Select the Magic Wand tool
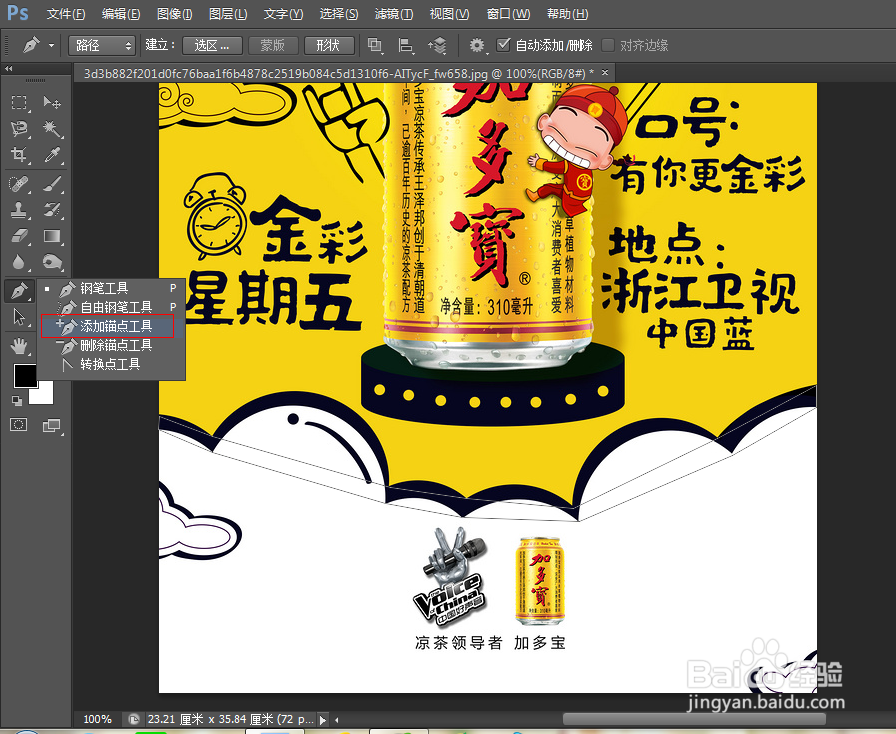Screen dimensions: 896x734 [x=52, y=128]
